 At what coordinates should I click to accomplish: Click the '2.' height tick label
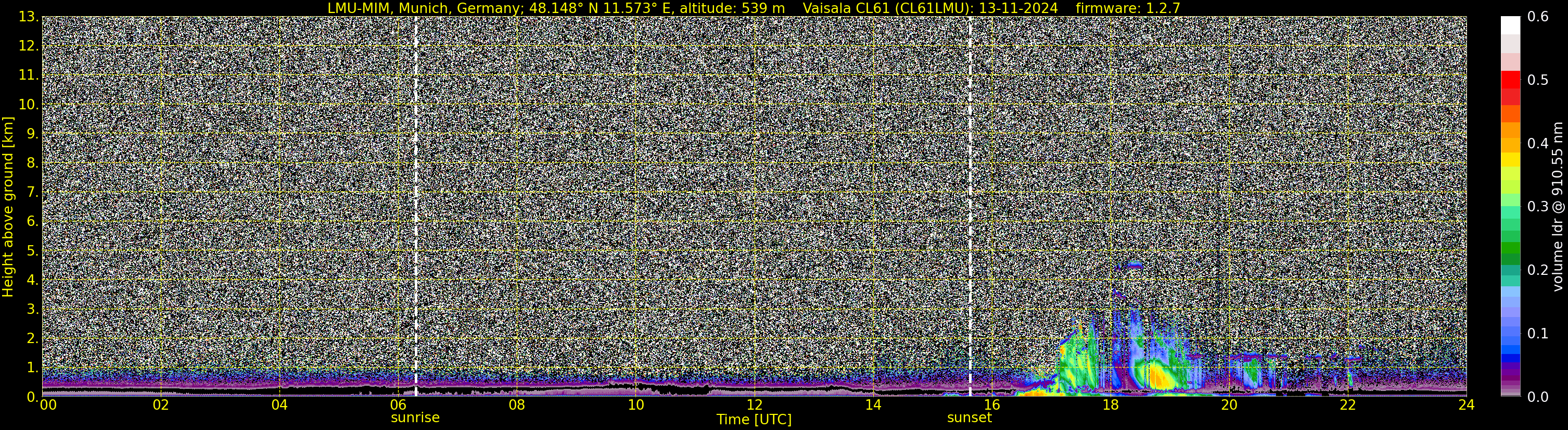coord(33,339)
